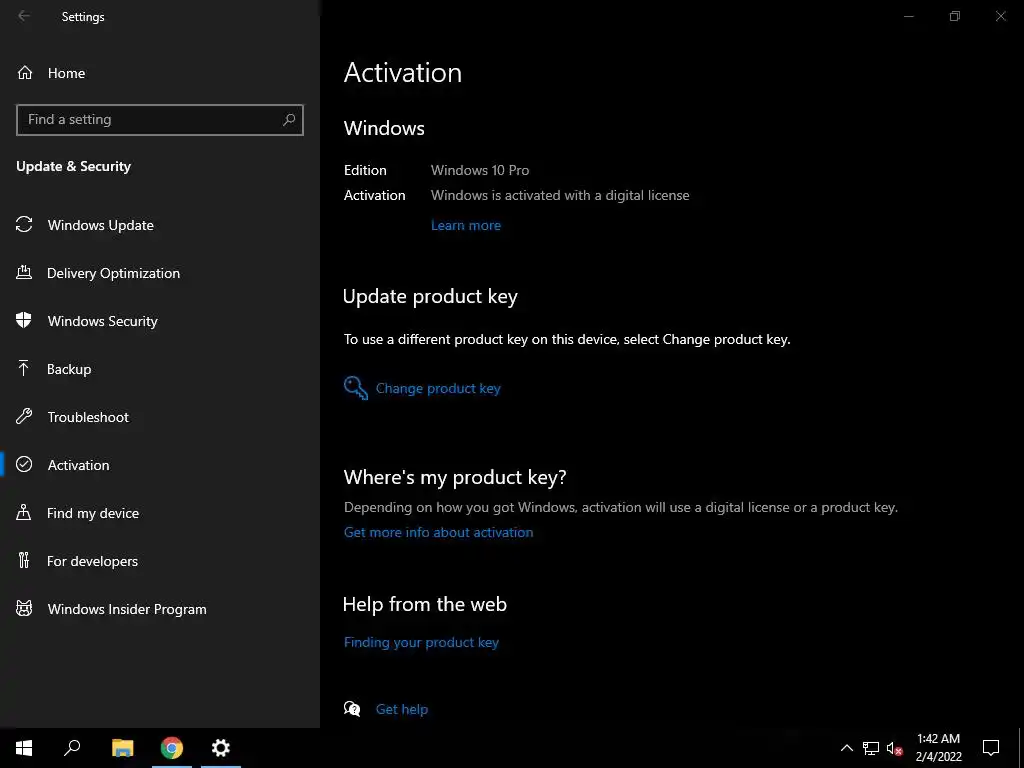Screen dimensions: 1024x768
Task: Click the Windows Update circular arrows icon
Action: click(x=24, y=225)
